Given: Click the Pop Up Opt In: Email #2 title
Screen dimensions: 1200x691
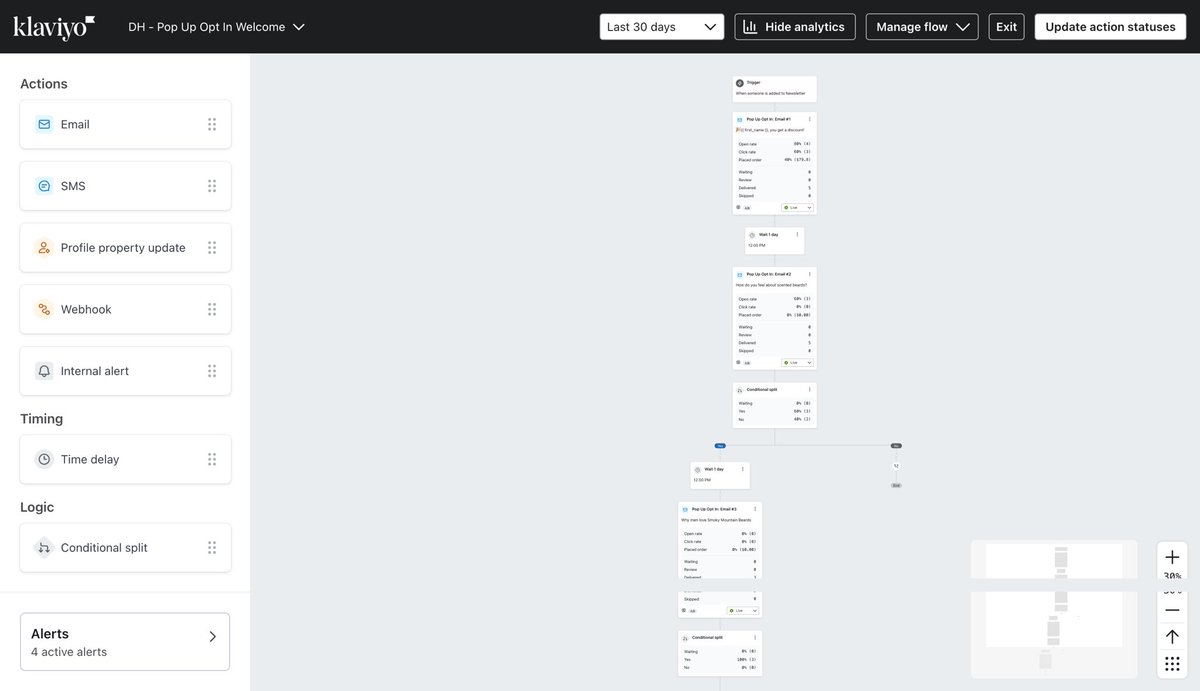Looking at the screenshot, I should [768, 274].
